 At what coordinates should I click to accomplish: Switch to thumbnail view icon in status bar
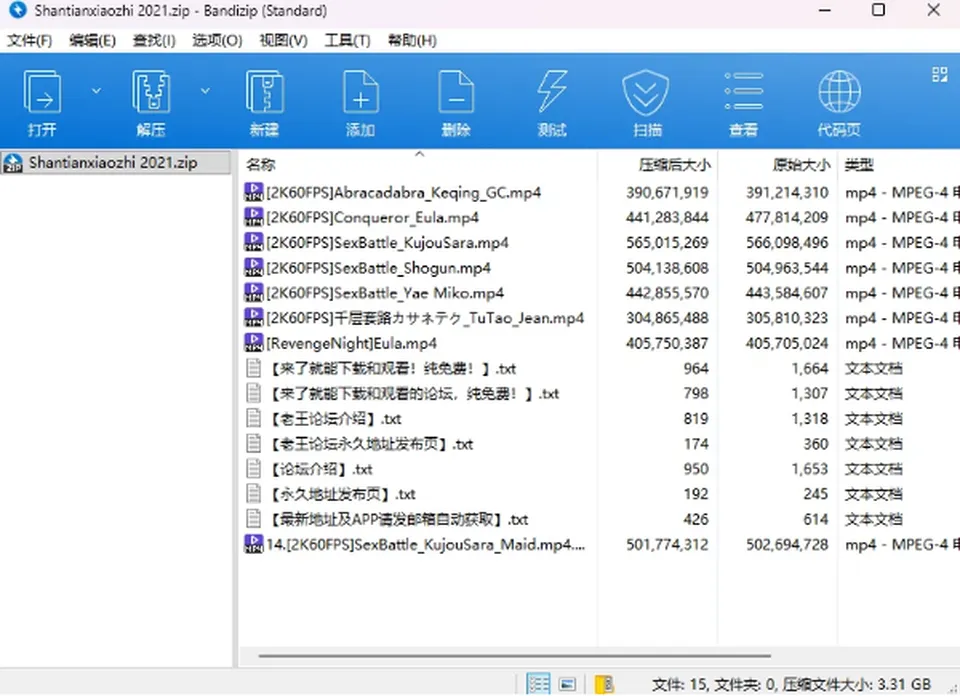pos(568,684)
